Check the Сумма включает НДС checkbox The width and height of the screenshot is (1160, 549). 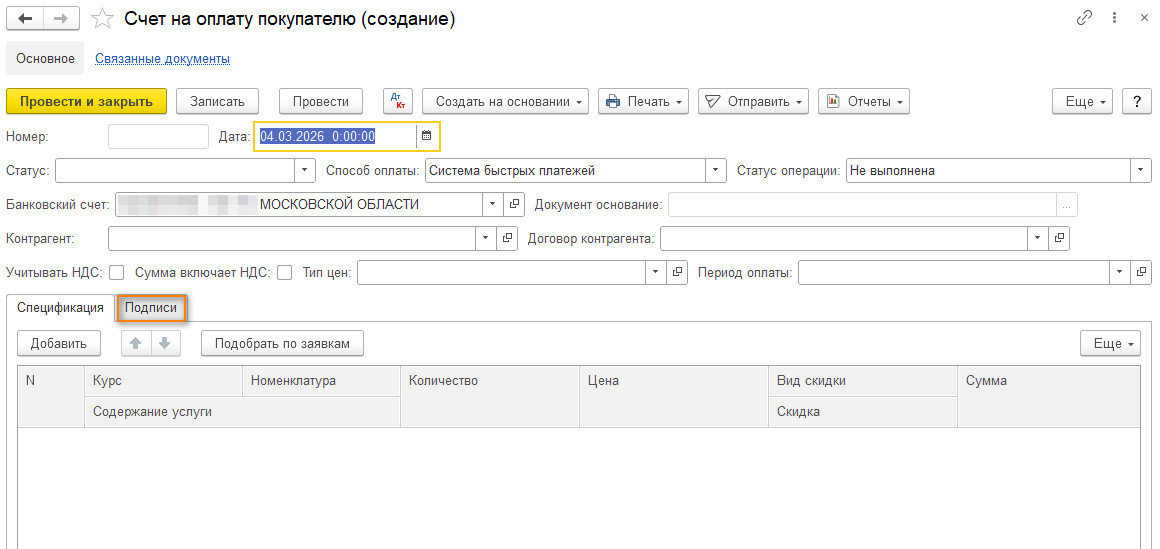pyautogui.click(x=284, y=273)
